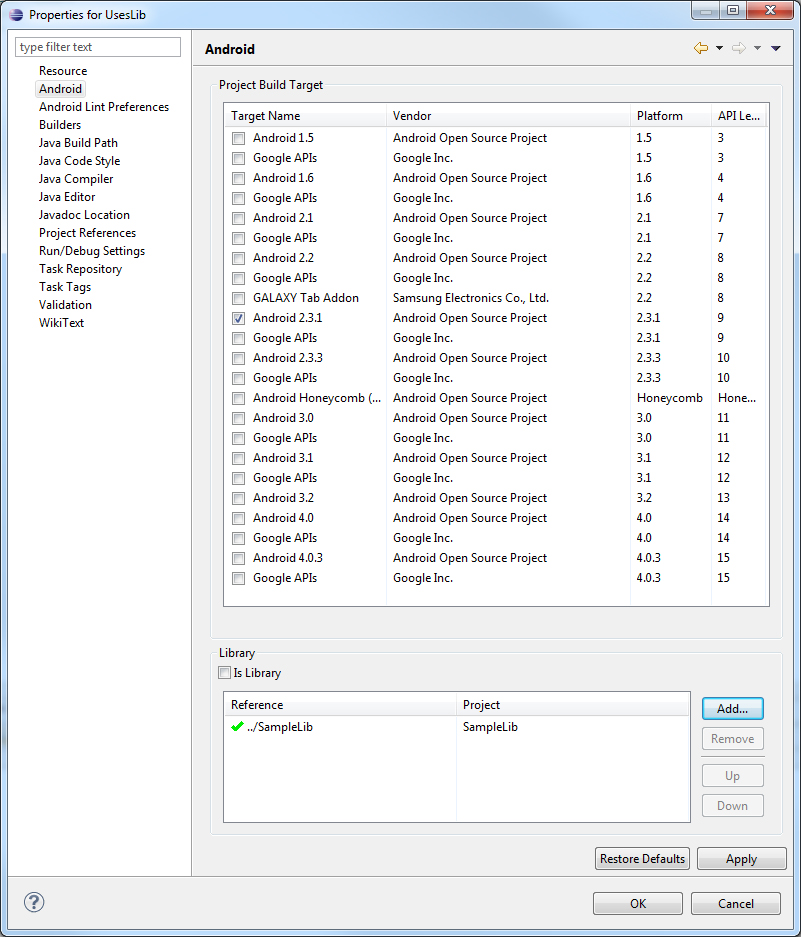Viewport: 801px width, 937px height.
Task: Sort by Vendor column header
Action: 508,116
